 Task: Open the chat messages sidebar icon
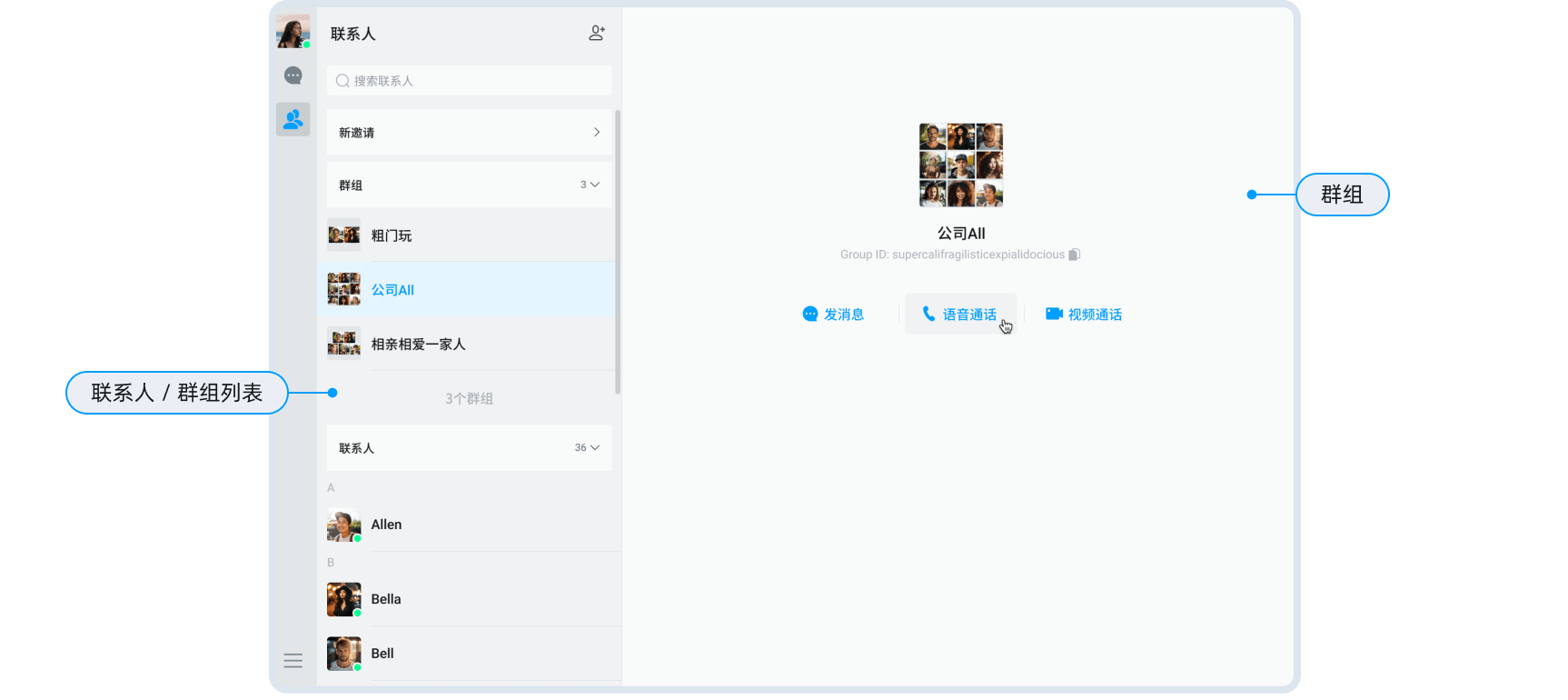pos(293,75)
